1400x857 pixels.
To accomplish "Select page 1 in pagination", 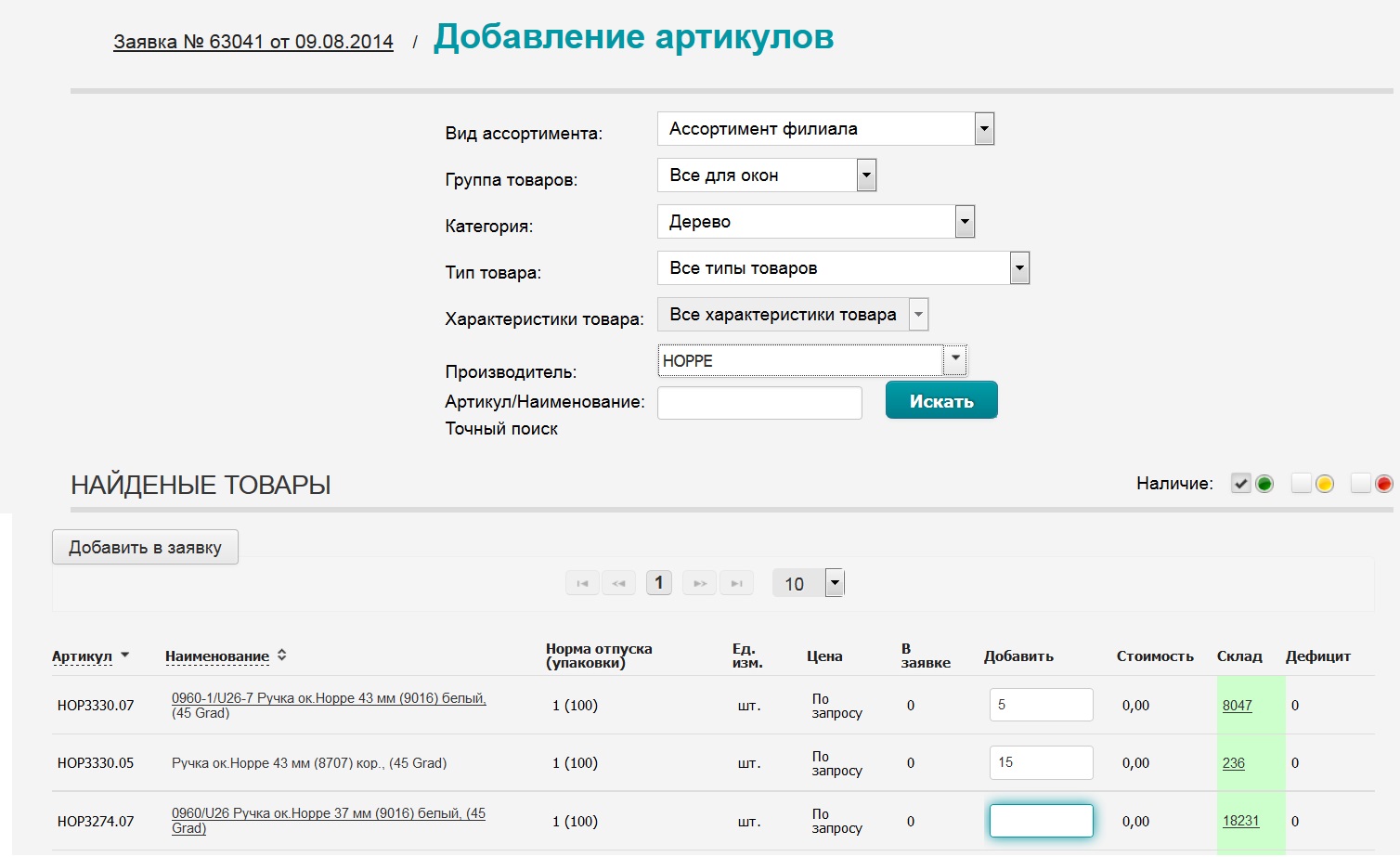I will [x=659, y=583].
